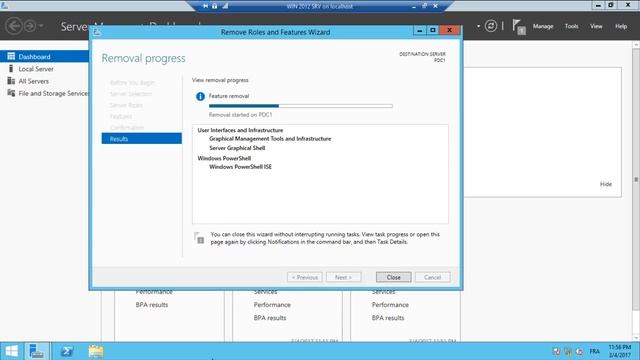
Task: Maximize the Remove Roles and Features Wizard
Action: (433, 30)
